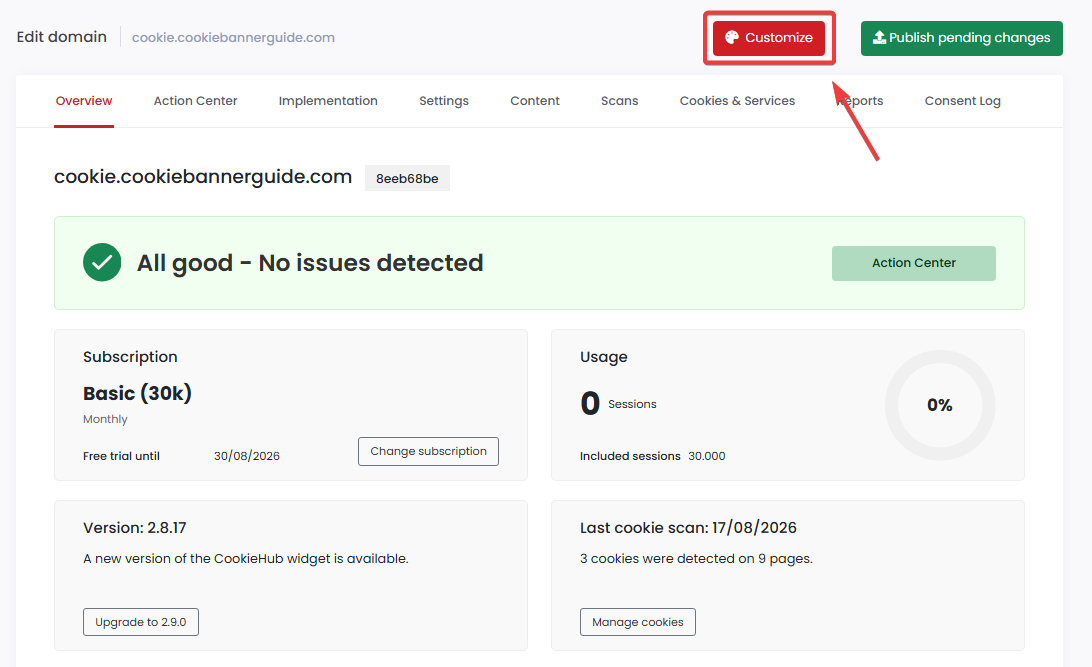Click the Version: 2.8.17 heading

coord(134,528)
